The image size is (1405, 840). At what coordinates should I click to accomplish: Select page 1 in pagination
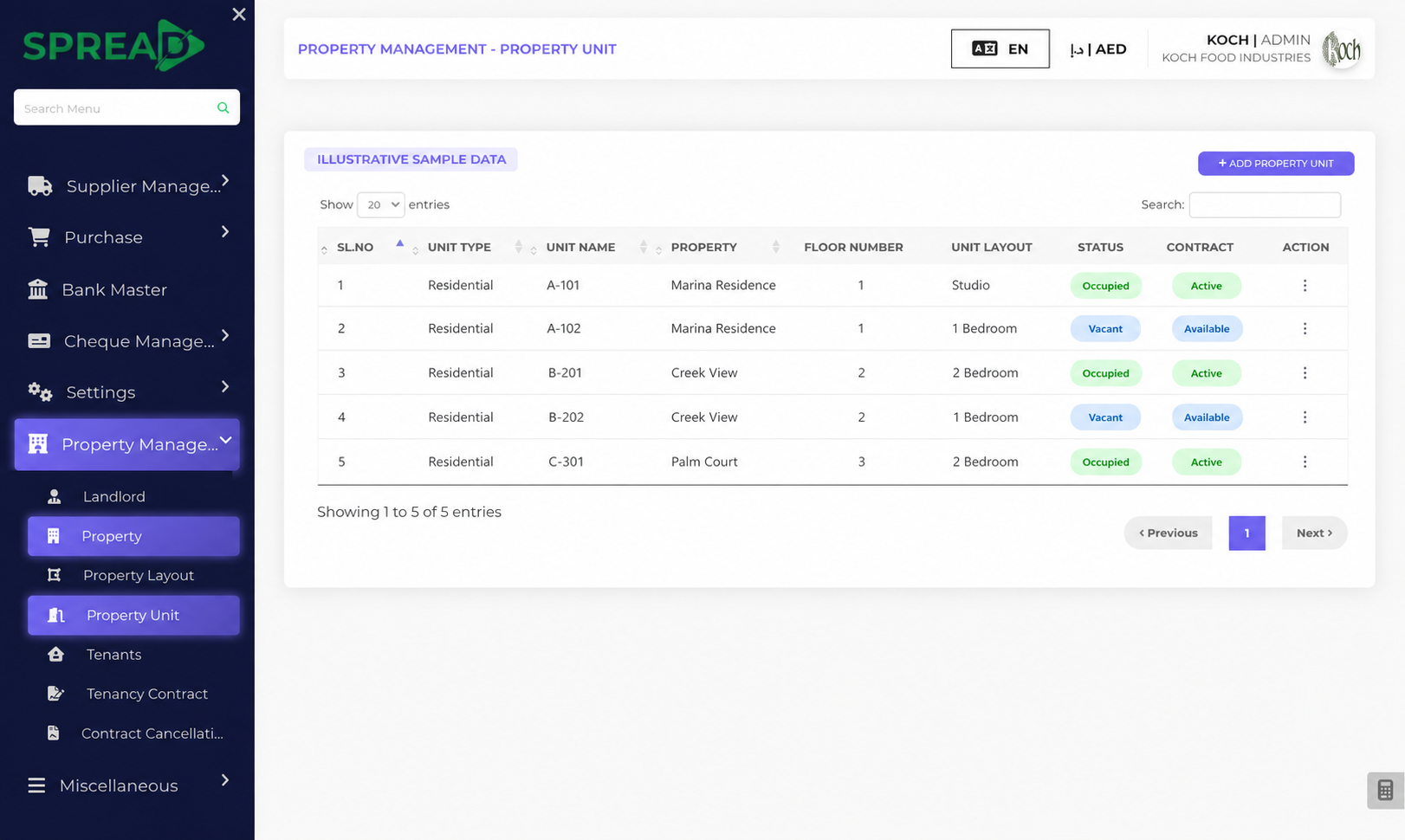click(x=1246, y=533)
